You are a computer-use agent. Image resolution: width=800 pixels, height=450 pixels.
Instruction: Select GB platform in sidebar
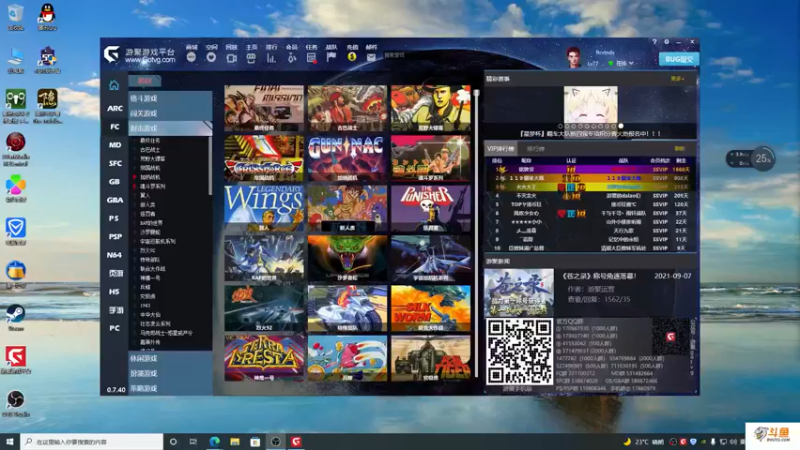tap(114, 182)
